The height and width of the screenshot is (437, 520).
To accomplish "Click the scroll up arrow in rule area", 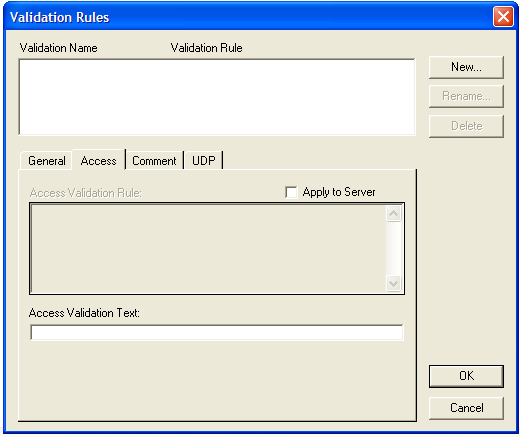I will 393,213.
